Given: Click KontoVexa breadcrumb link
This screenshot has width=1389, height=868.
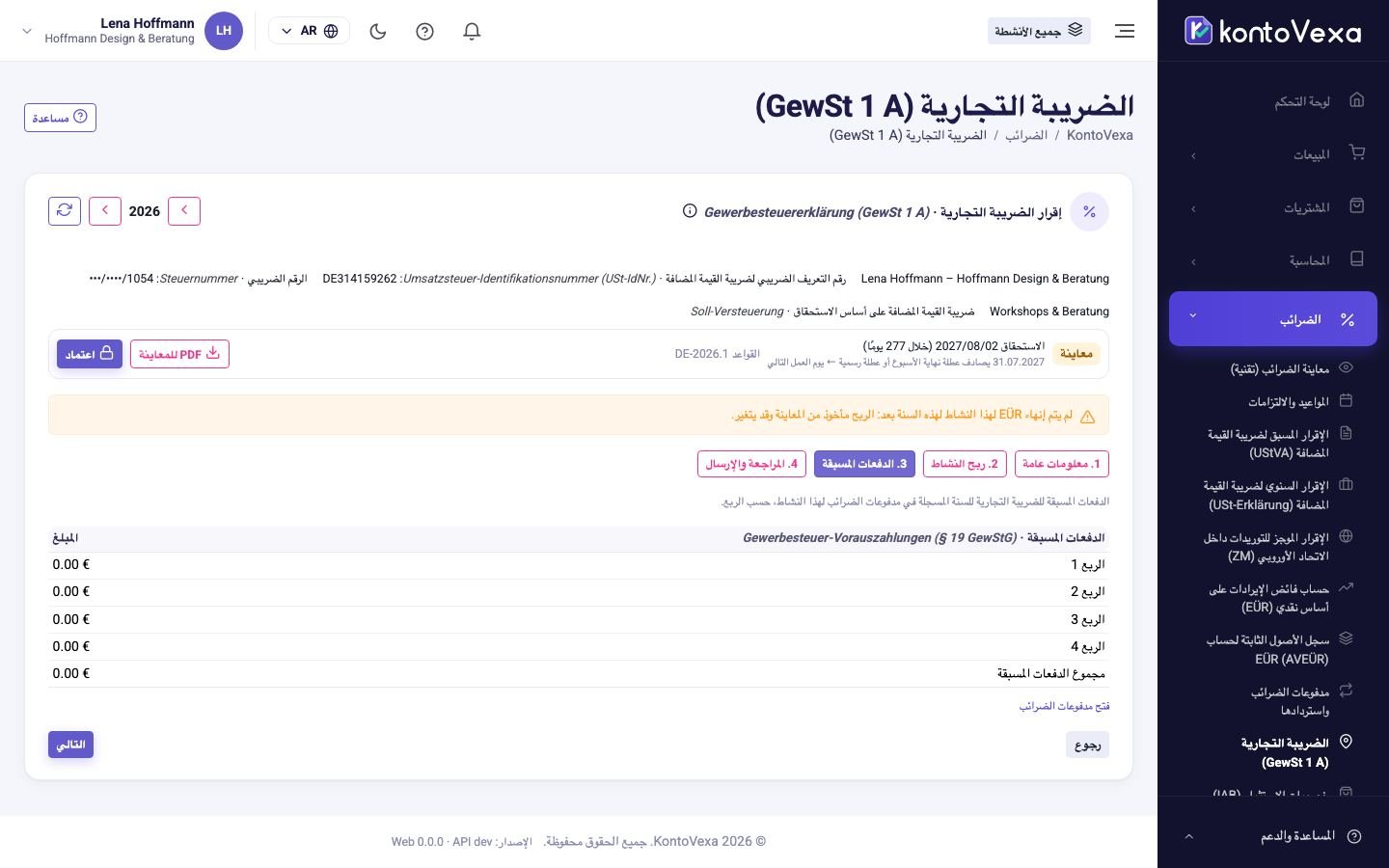Looking at the screenshot, I should click(x=1100, y=135).
